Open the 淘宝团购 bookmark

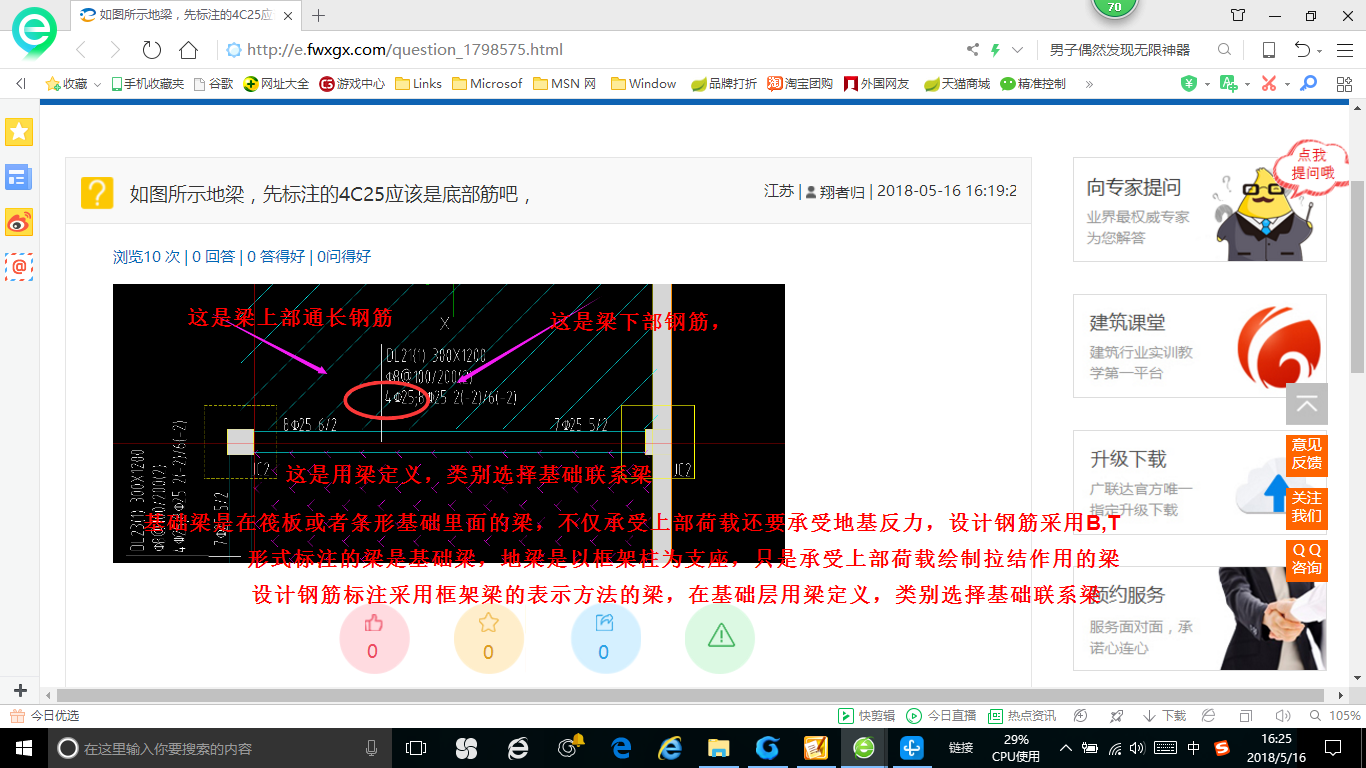(x=800, y=84)
